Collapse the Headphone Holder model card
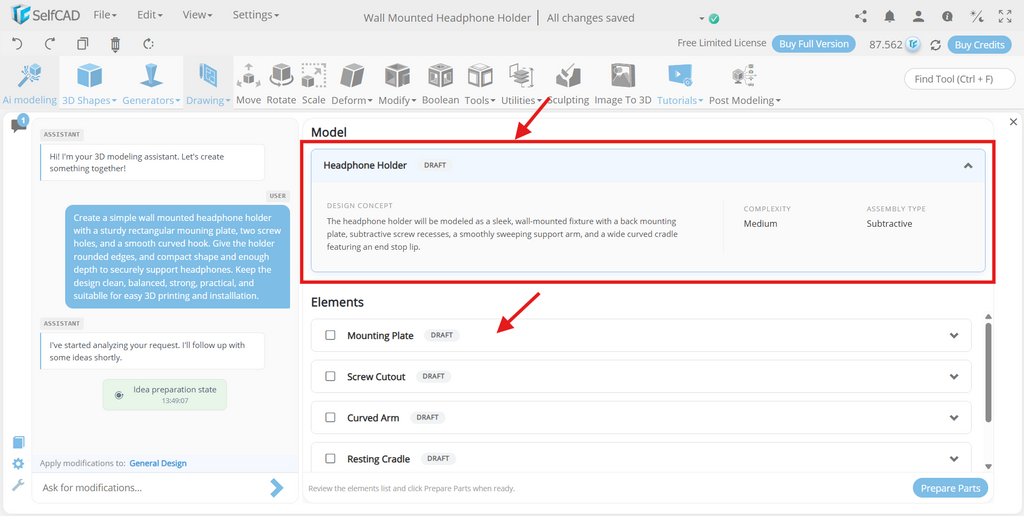The height and width of the screenshot is (516, 1024). [x=968, y=165]
